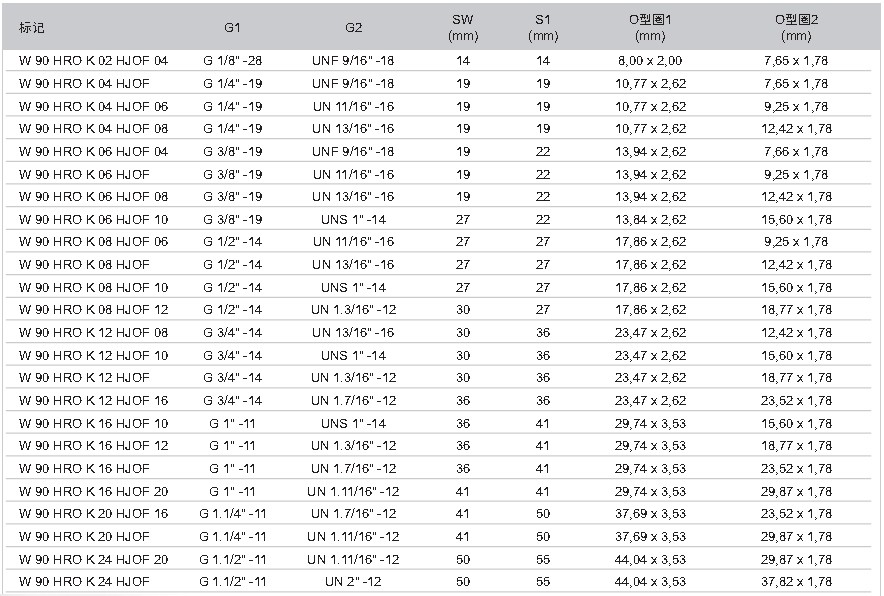Click the 37,82 x 1,78 cell
The width and height of the screenshot is (884, 596).
pyautogui.click(x=796, y=582)
